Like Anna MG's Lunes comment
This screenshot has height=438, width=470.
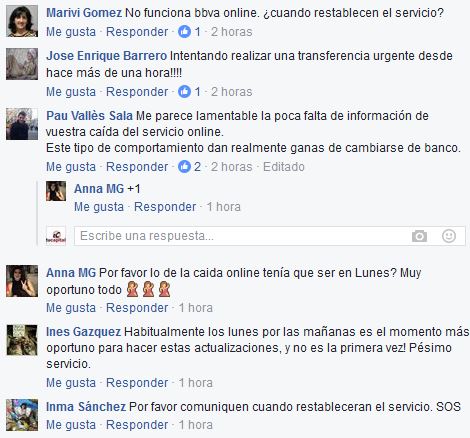[71, 308]
